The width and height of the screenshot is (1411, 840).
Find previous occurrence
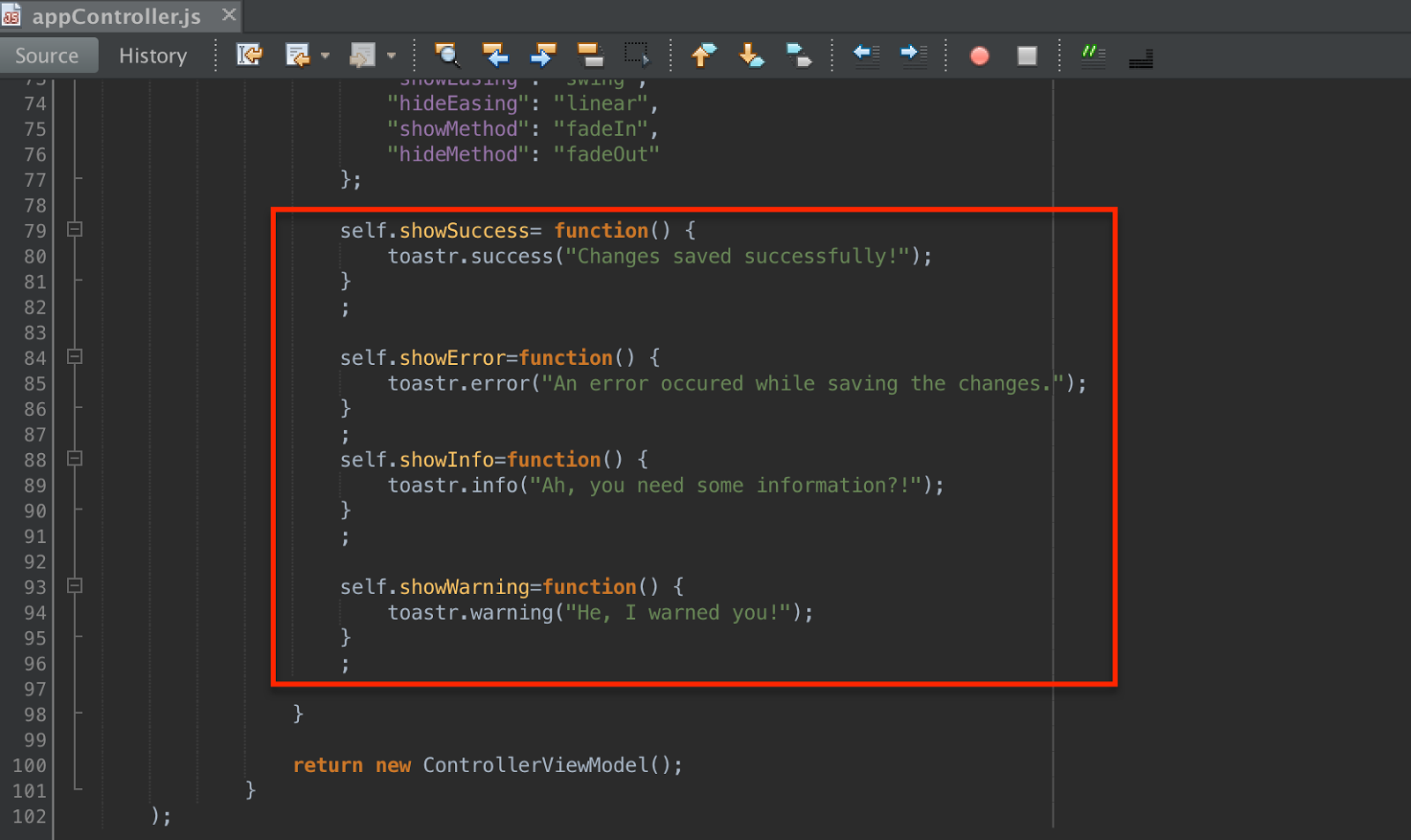pyautogui.click(x=496, y=55)
